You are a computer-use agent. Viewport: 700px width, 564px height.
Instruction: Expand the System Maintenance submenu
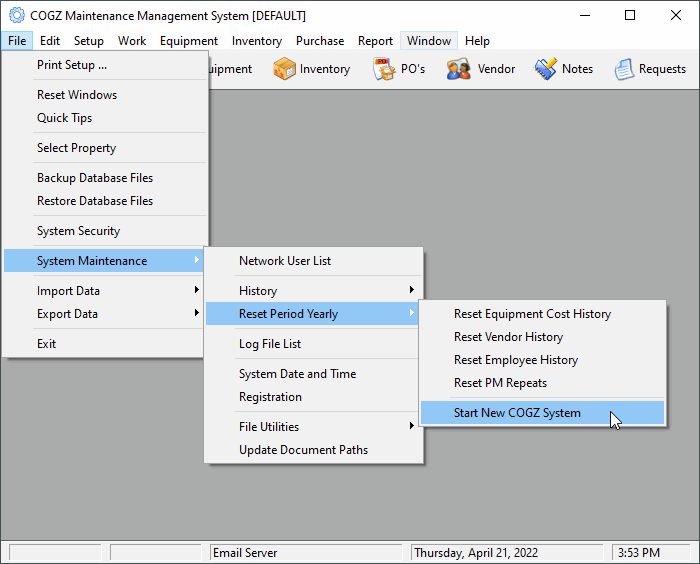(104, 261)
